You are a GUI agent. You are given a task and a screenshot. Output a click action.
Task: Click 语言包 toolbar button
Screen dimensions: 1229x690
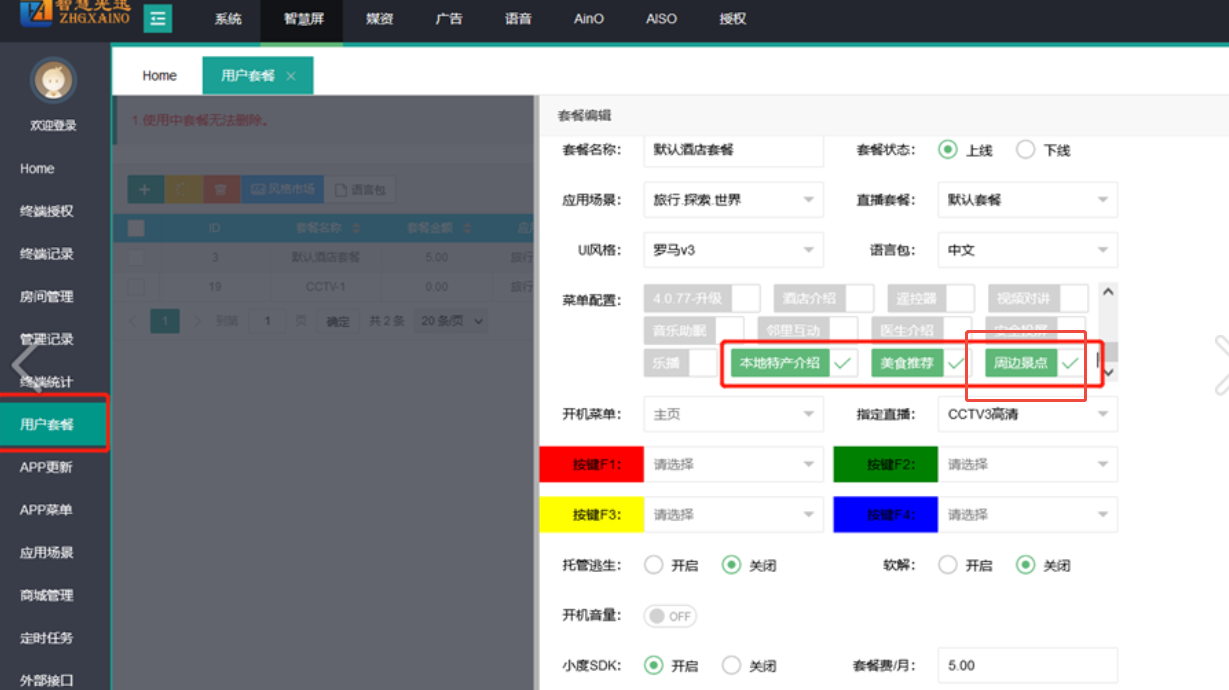click(360, 189)
